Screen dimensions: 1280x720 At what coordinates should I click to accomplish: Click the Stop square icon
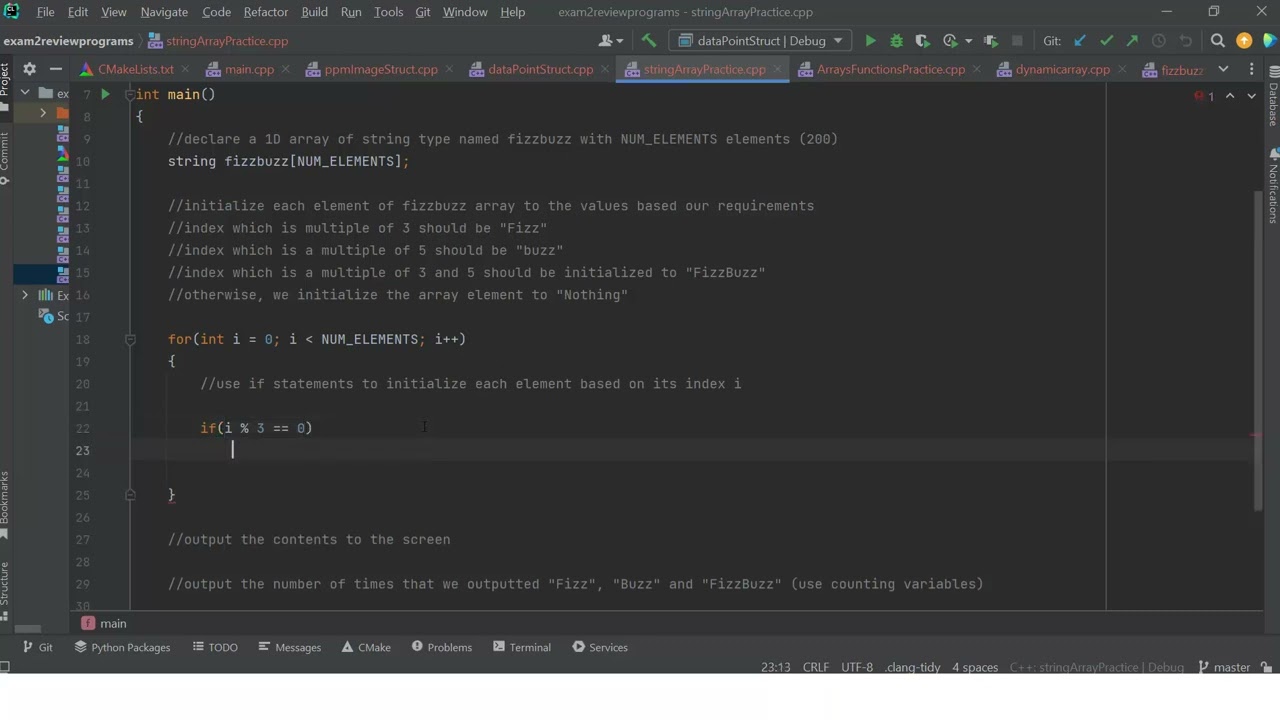tap(1018, 41)
